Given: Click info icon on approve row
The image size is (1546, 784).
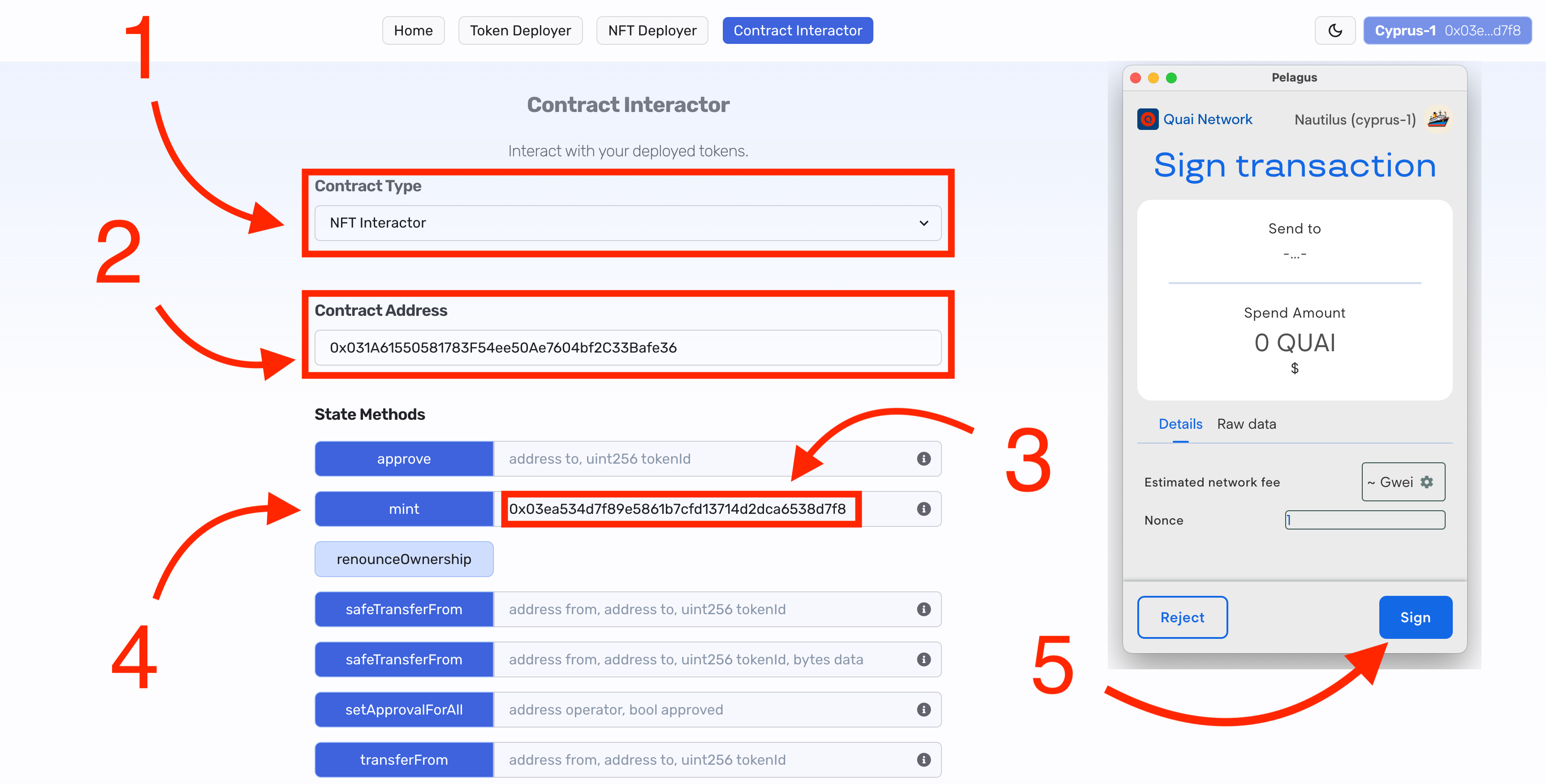Looking at the screenshot, I should pos(924,459).
